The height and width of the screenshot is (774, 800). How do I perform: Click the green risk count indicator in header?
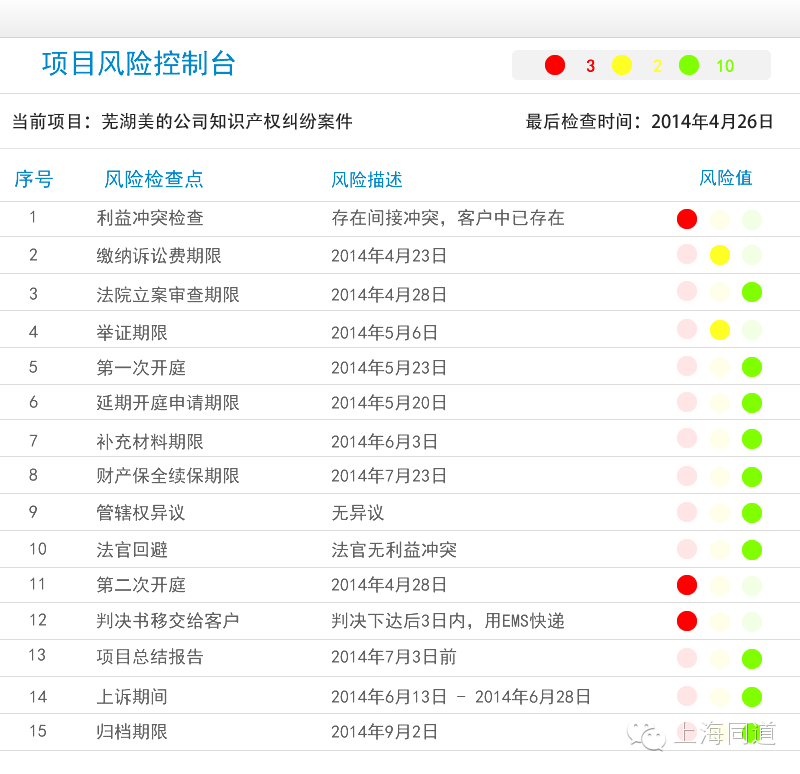689,65
